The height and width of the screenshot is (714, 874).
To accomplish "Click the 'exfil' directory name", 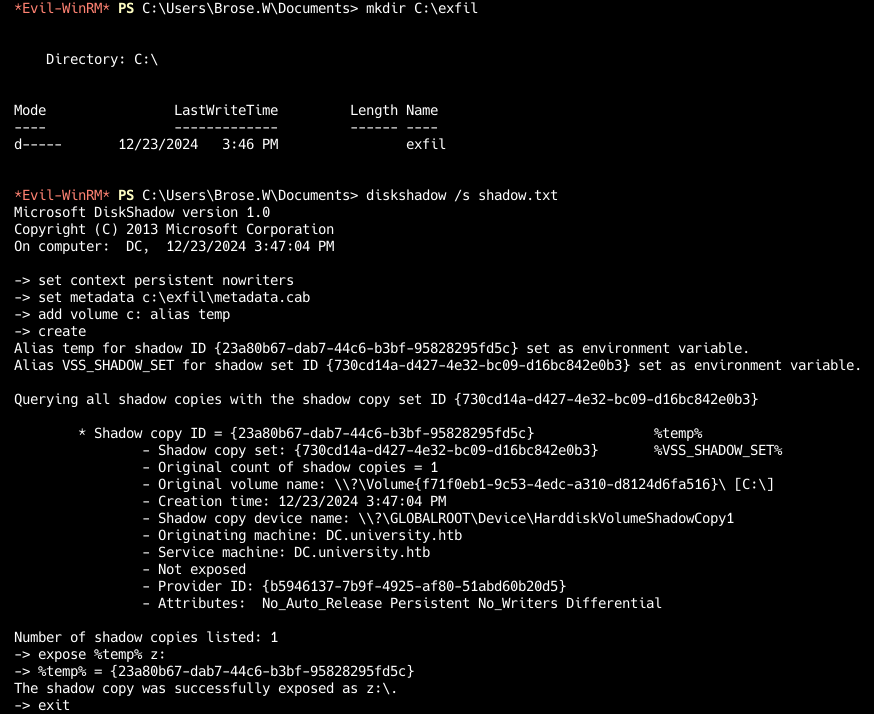I will (x=425, y=144).
